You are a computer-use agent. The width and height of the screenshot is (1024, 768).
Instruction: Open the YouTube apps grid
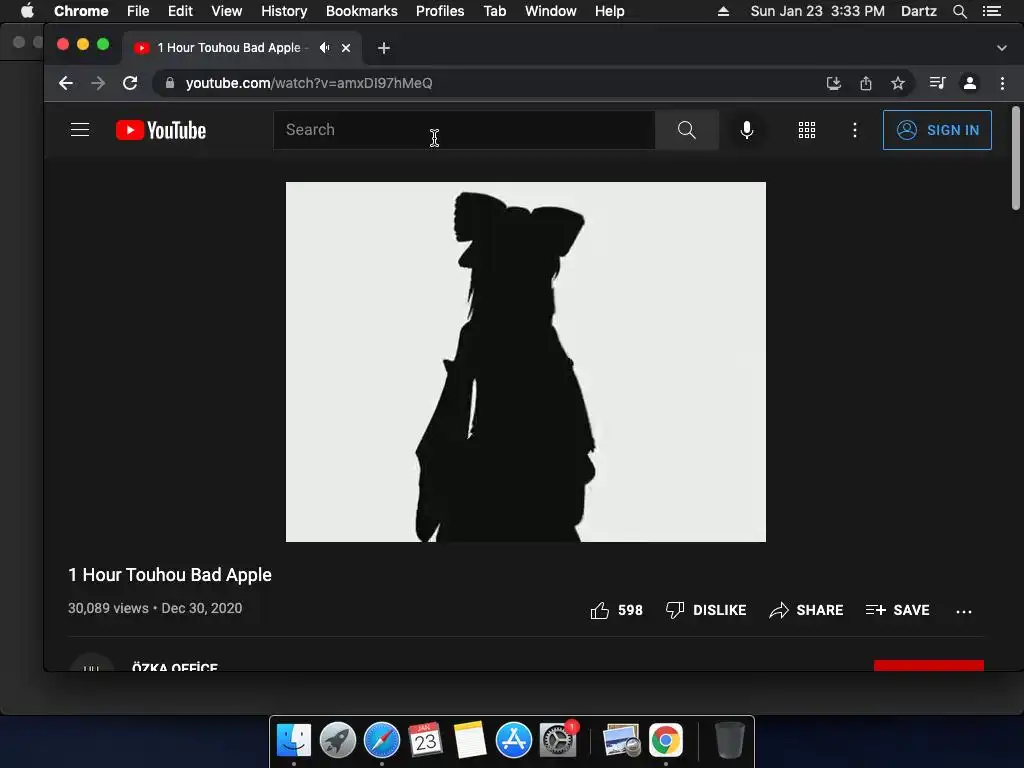pos(807,130)
